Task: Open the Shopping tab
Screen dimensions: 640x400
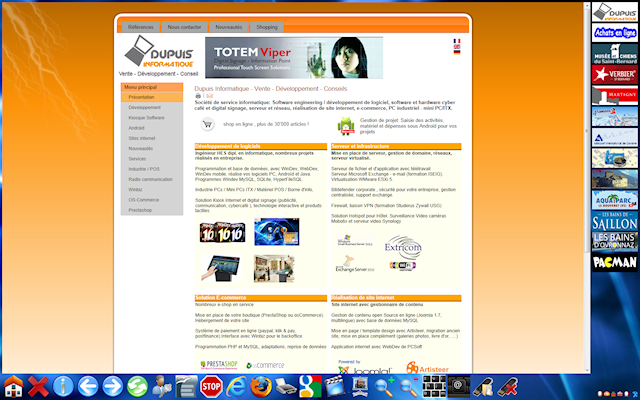Action: pos(267,27)
